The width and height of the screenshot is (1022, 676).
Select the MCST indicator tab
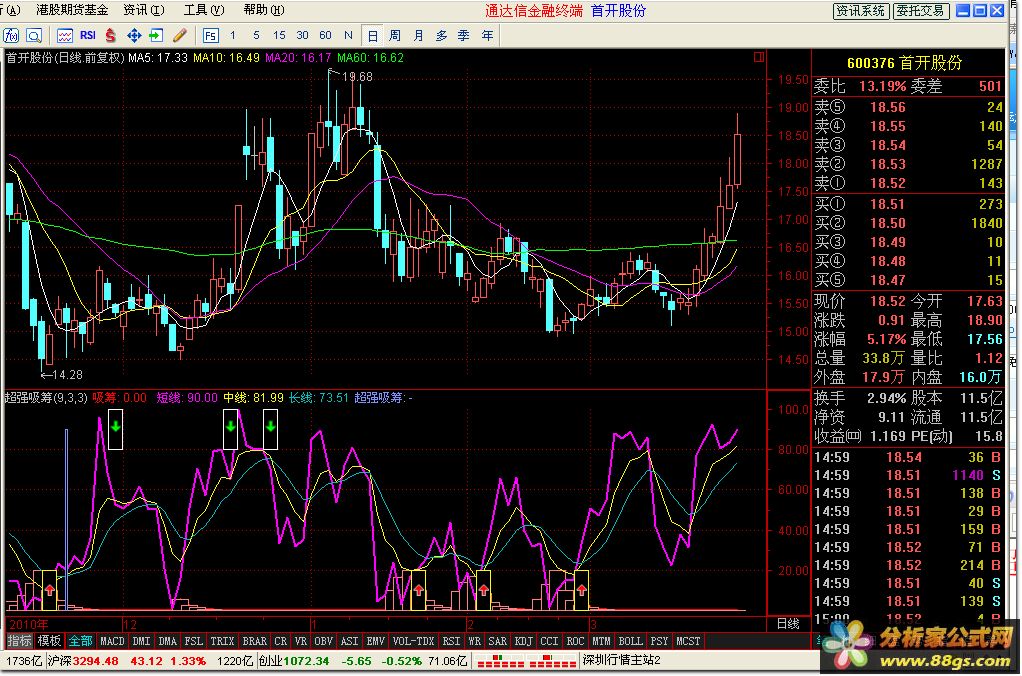[x=688, y=641]
